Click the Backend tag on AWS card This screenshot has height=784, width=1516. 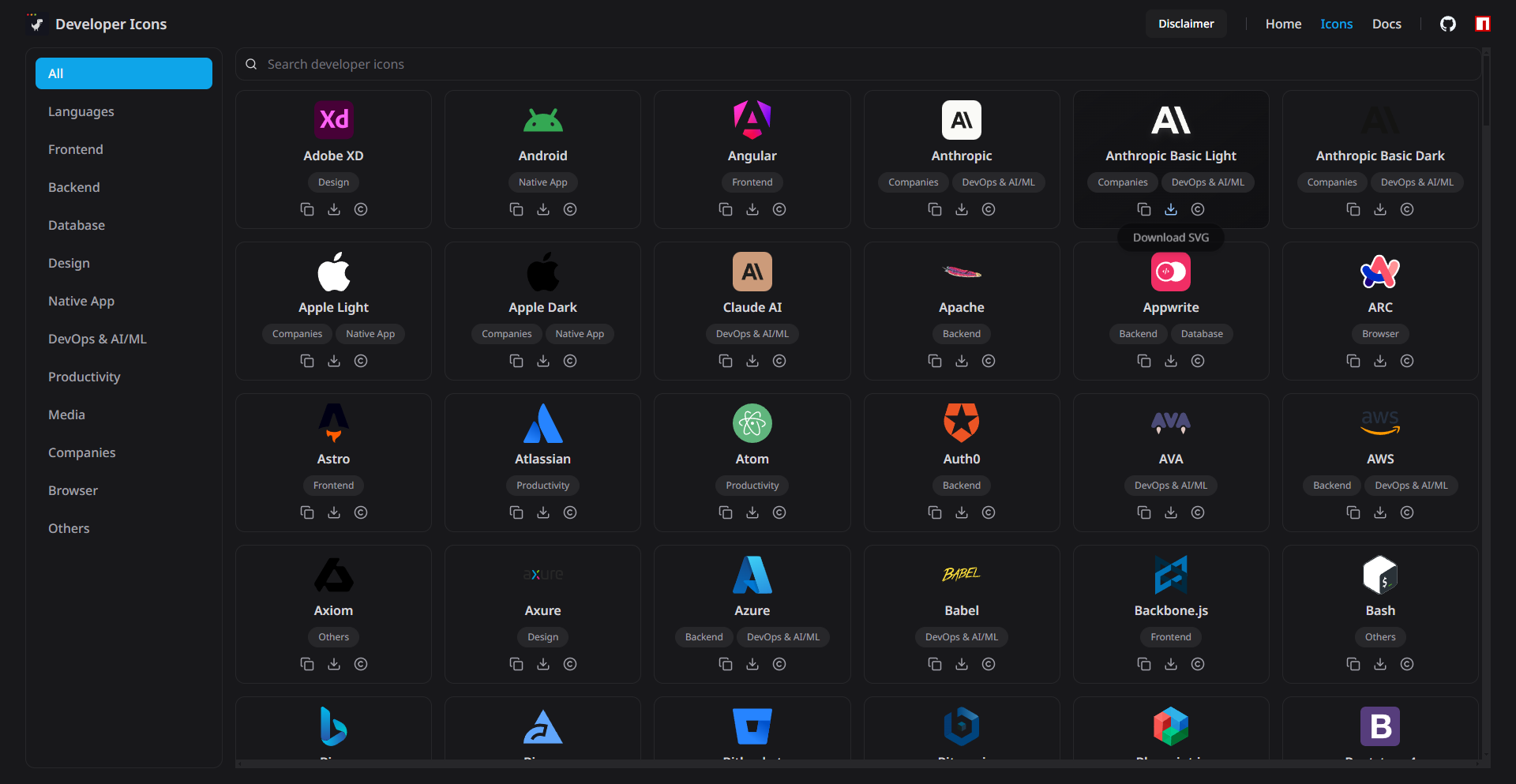[1332, 486]
